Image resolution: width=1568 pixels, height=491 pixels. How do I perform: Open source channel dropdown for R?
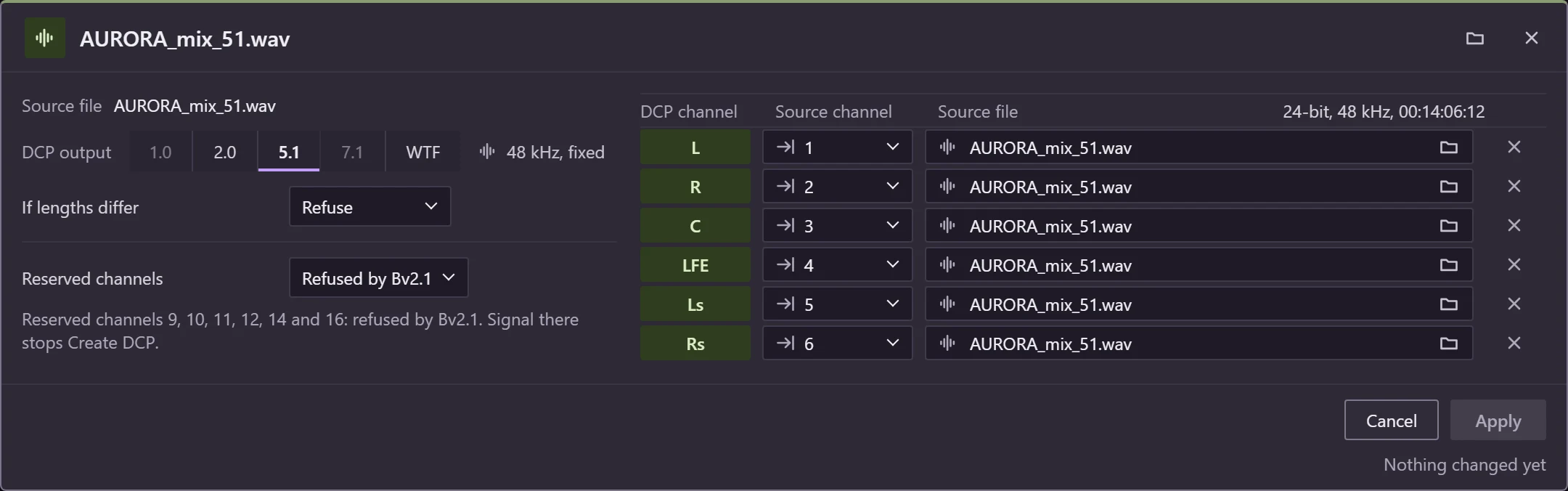coord(837,187)
